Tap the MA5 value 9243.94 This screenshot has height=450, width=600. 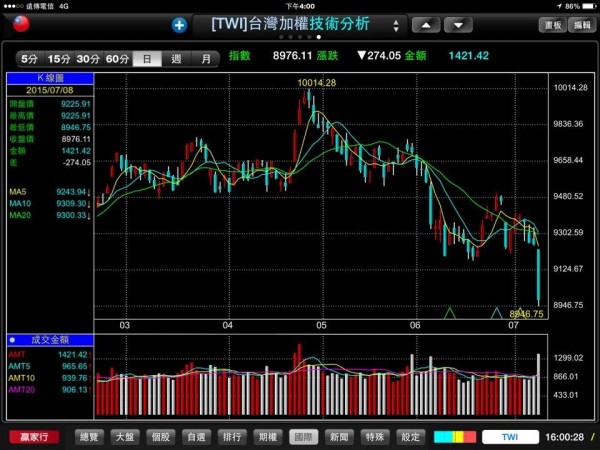click(71, 192)
